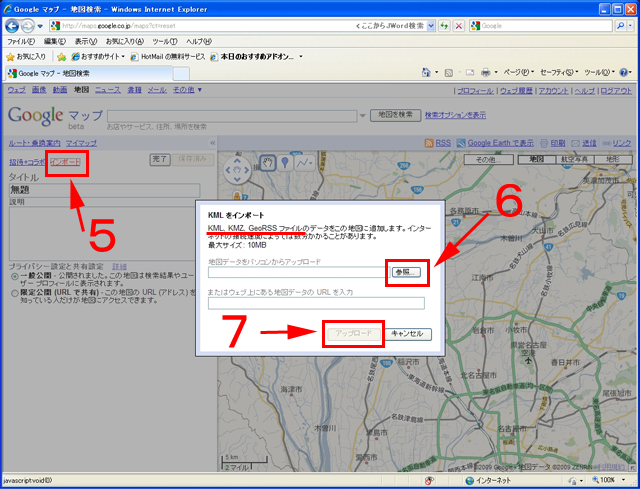Open the recent pages dropdown arrow
The height and width of the screenshot is (489, 640).
point(40,26)
